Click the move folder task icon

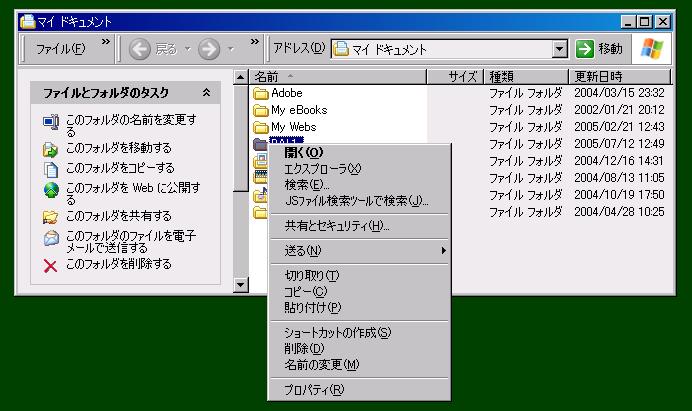point(50,150)
